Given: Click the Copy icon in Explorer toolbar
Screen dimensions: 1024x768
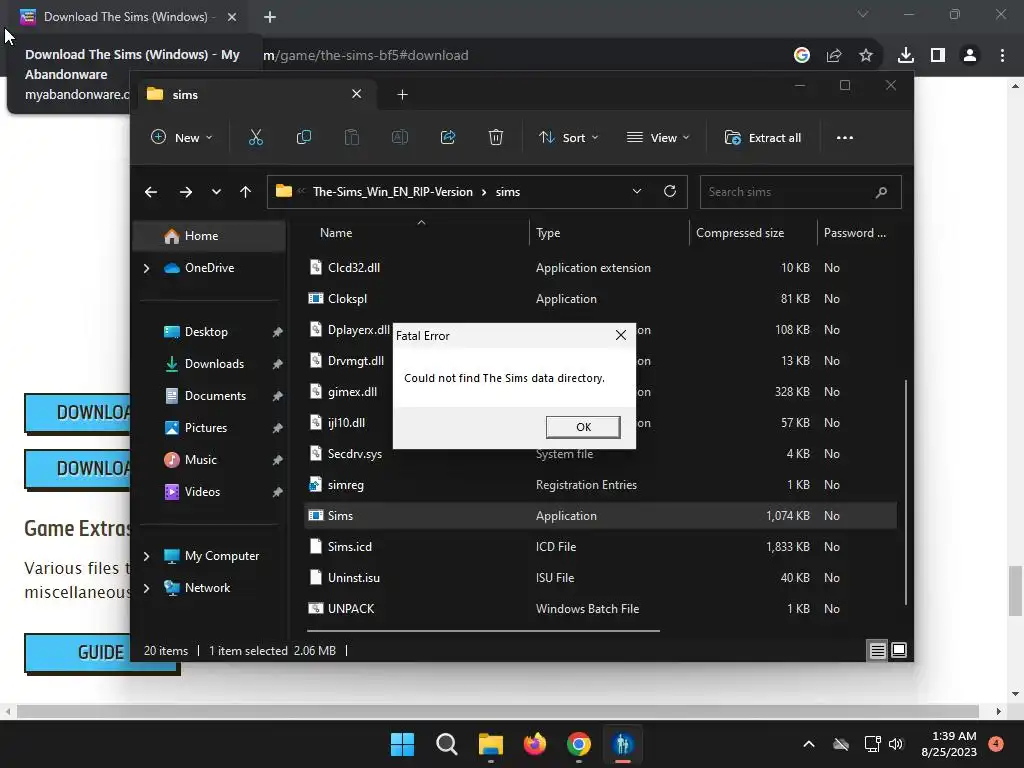Looking at the screenshot, I should click(x=304, y=137).
